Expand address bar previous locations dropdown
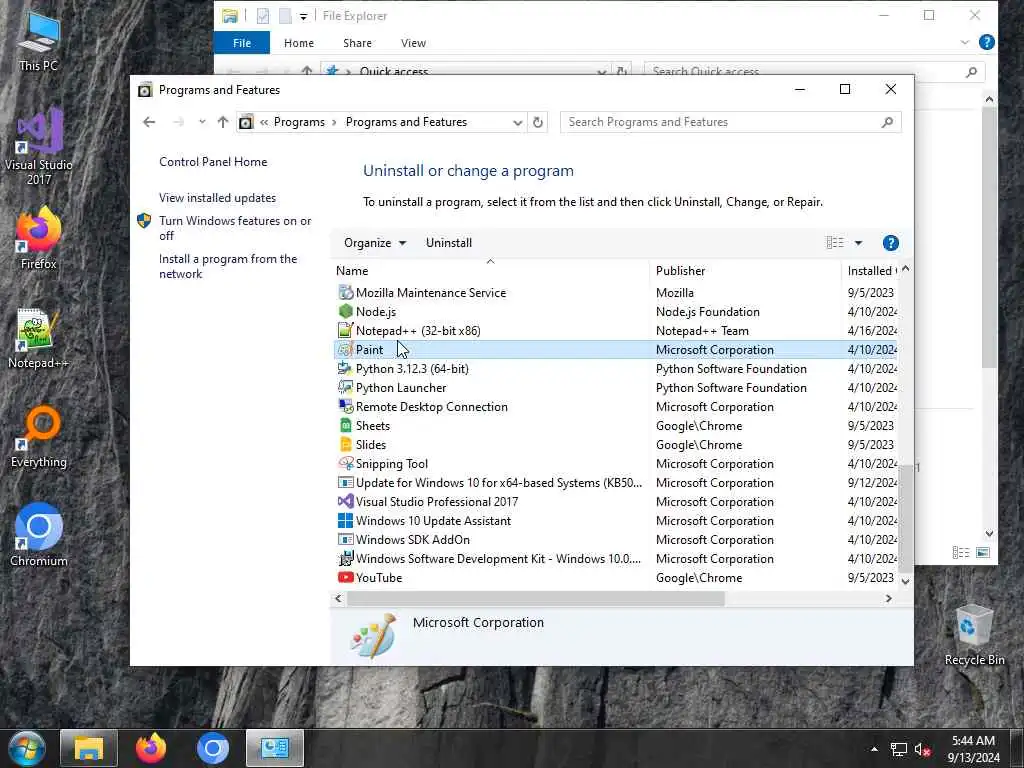The width and height of the screenshot is (1024, 768). [x=517, y=122]
